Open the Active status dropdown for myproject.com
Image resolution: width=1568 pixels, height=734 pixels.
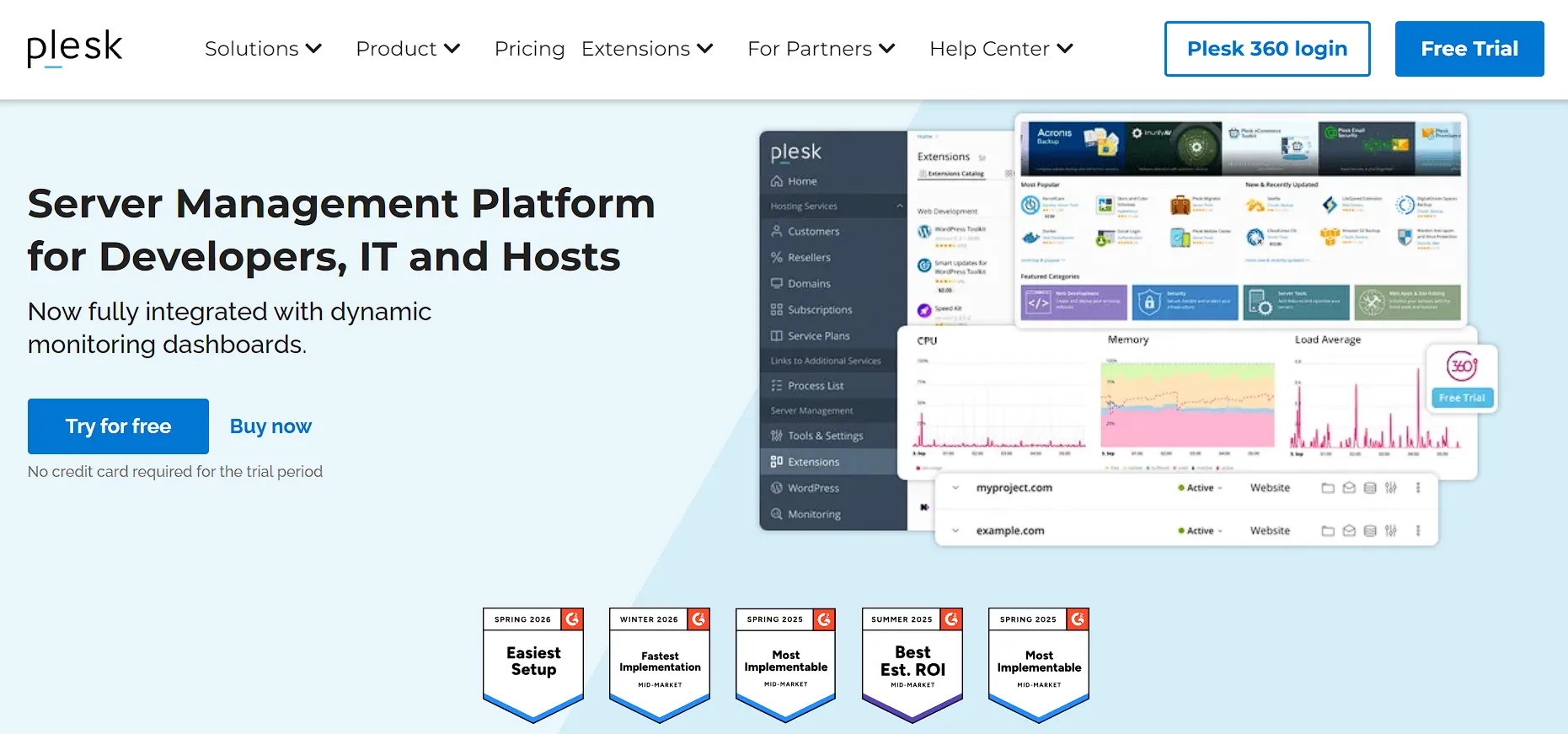point(1201,488)
